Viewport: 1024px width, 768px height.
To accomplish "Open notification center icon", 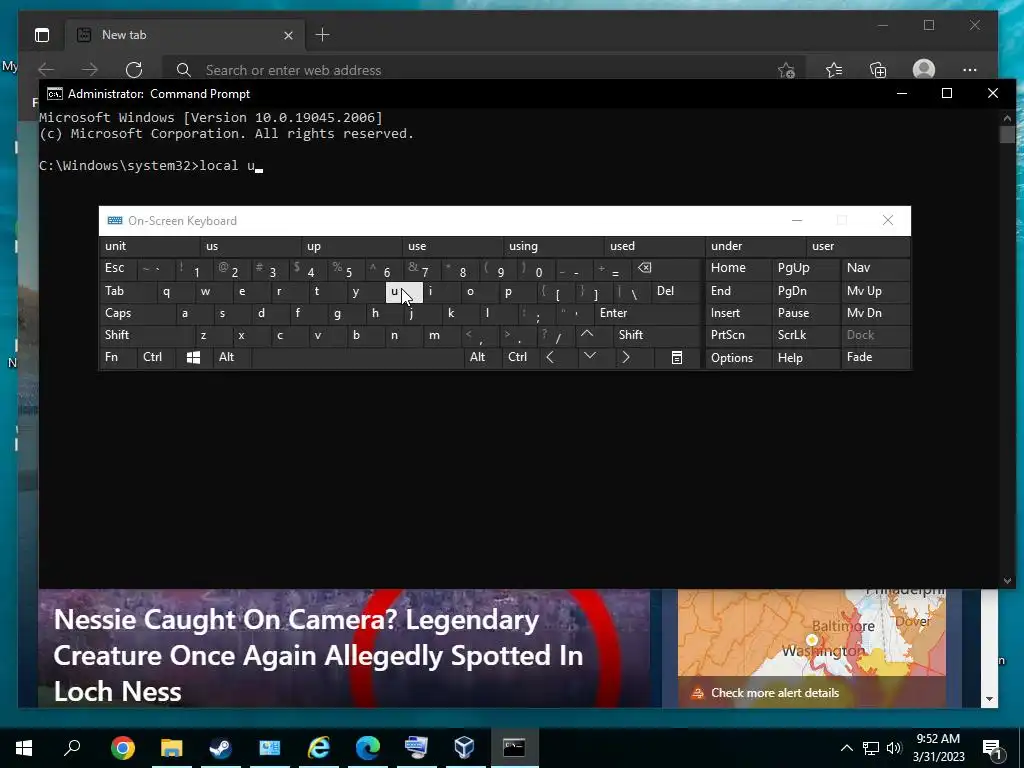I will (992, 748).
